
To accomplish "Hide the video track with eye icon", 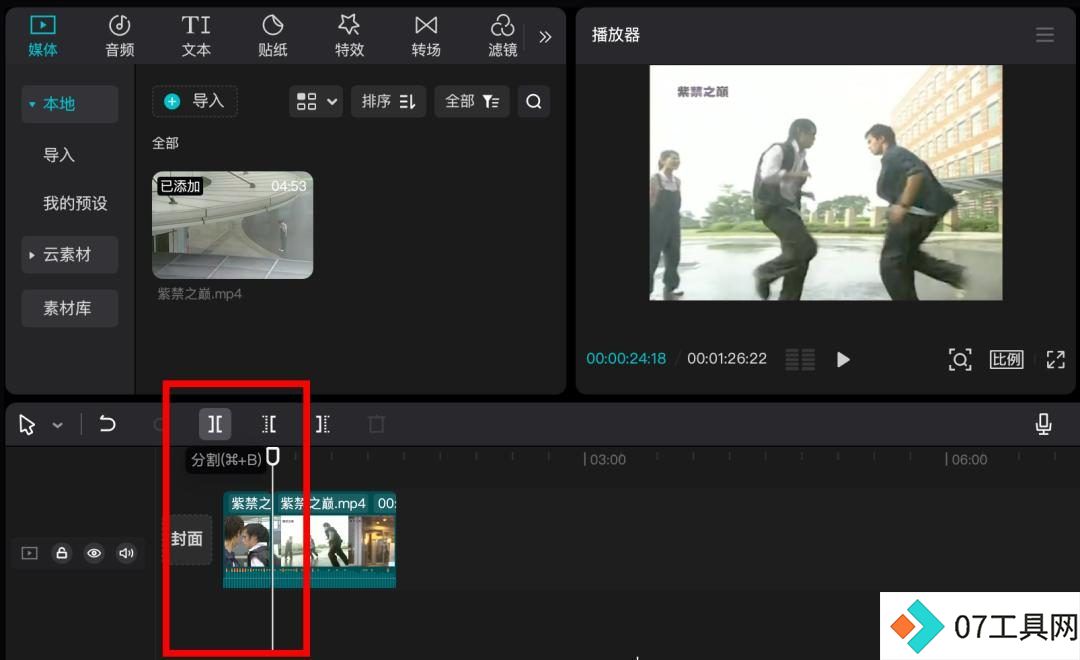I will pyautogui.click(x=94, y=553).
